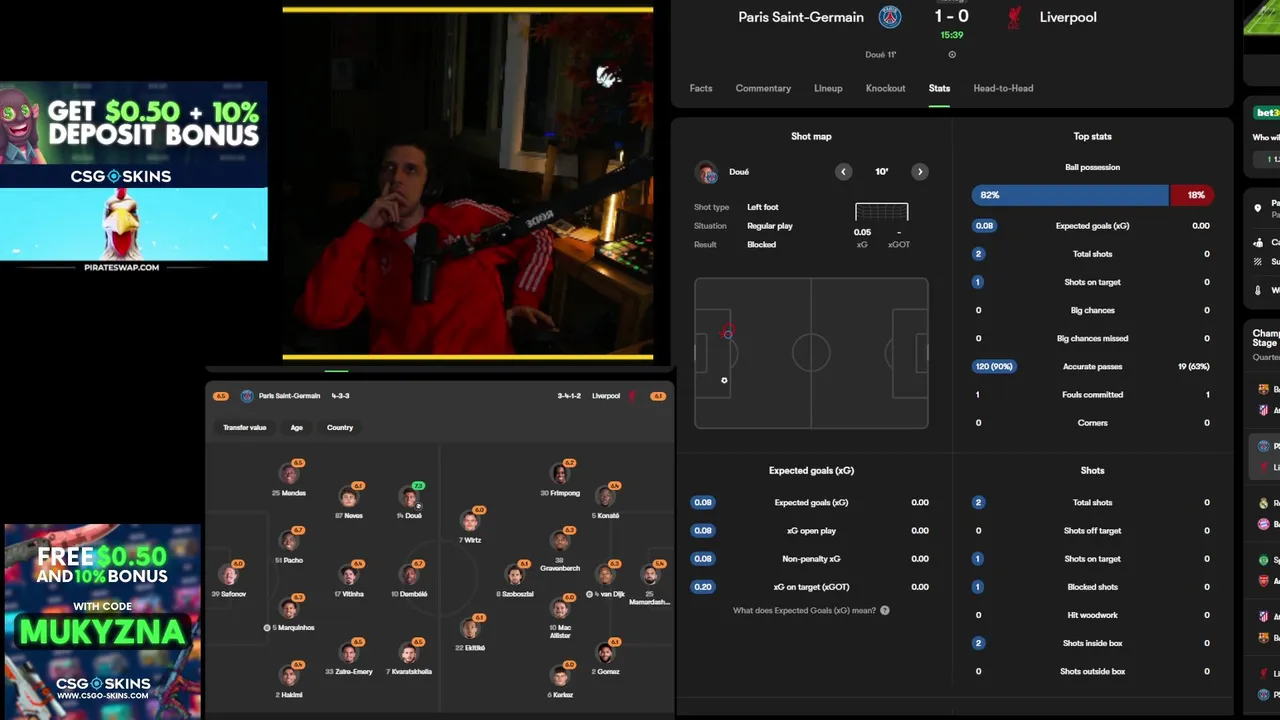Select player Konaté in the lineup
1280x720 pixels.
tap(605, 501)
